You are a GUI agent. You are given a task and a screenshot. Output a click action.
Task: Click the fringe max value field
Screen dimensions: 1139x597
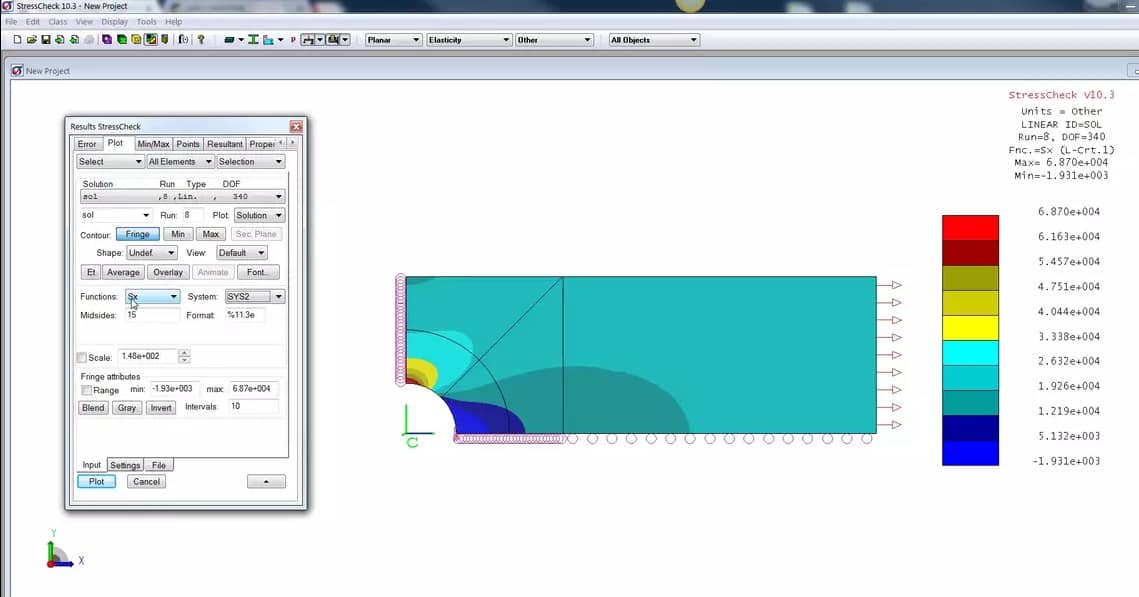pyautogui.click(x=254, y=389)
